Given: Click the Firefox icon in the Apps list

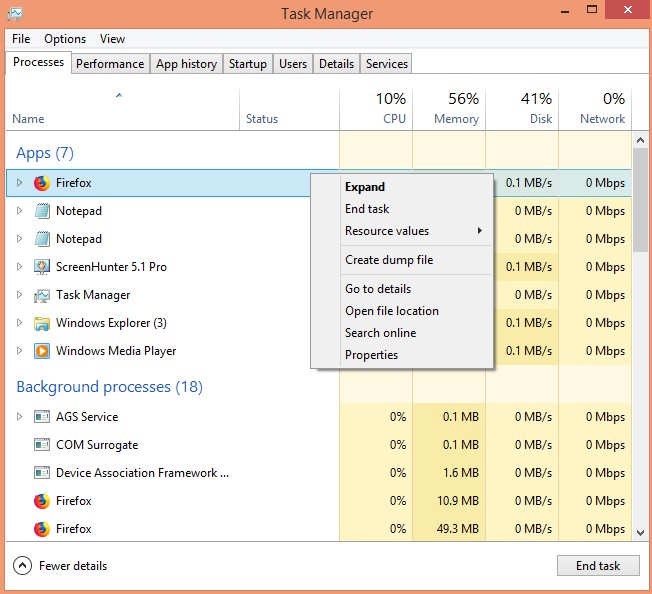Looking at the screenshot, I should 42,183.
